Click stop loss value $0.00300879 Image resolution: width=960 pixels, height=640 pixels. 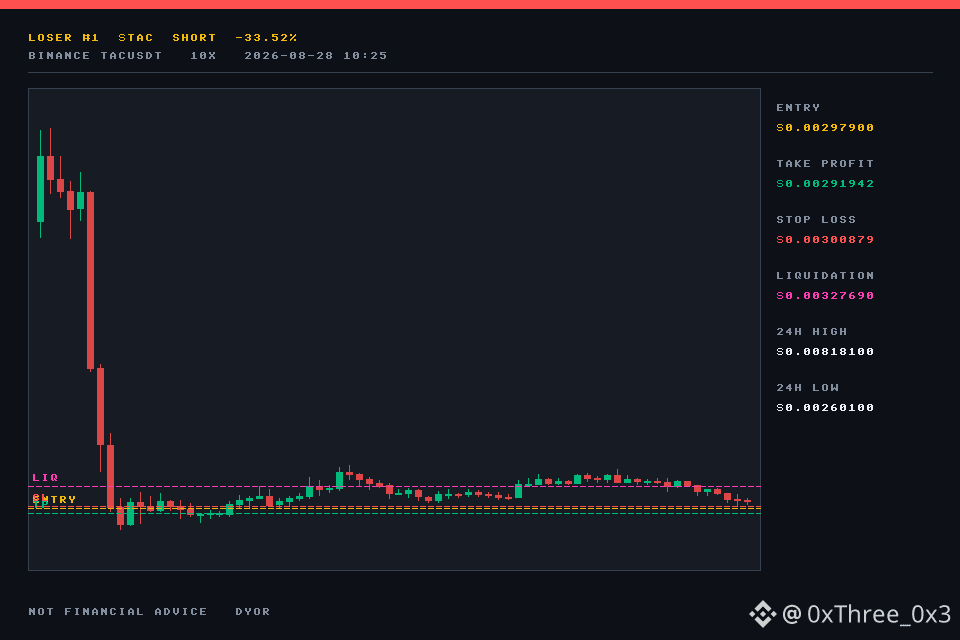click(825, 239)
